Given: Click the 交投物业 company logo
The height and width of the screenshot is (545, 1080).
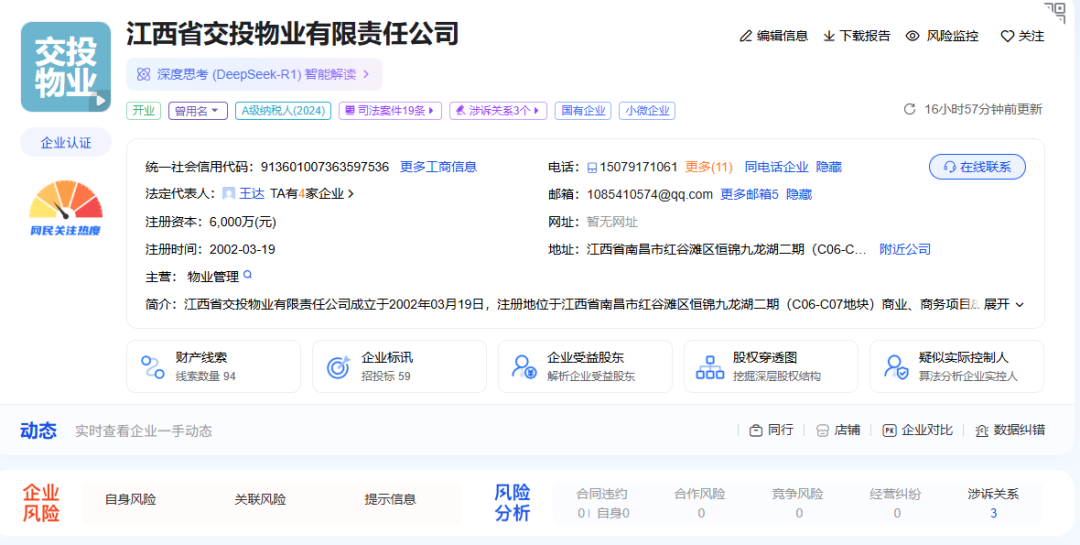Looking at the screenshot, I should click(x=65, y=67).
